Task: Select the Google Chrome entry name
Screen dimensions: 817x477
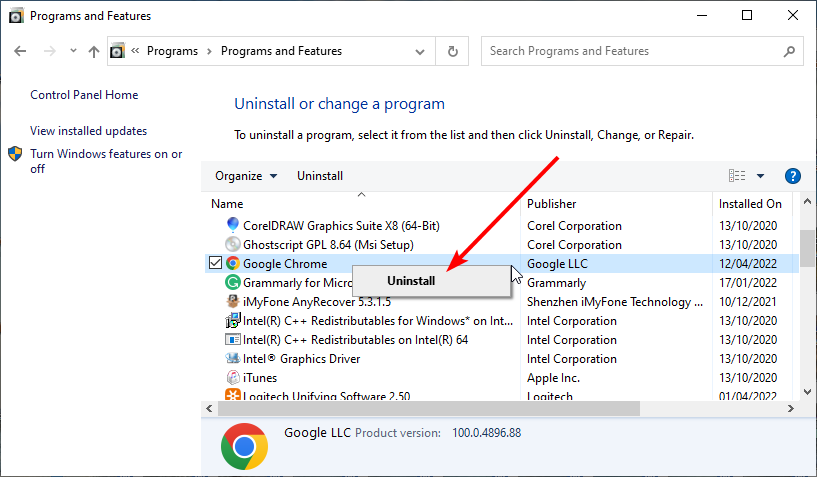Action: 285,264
